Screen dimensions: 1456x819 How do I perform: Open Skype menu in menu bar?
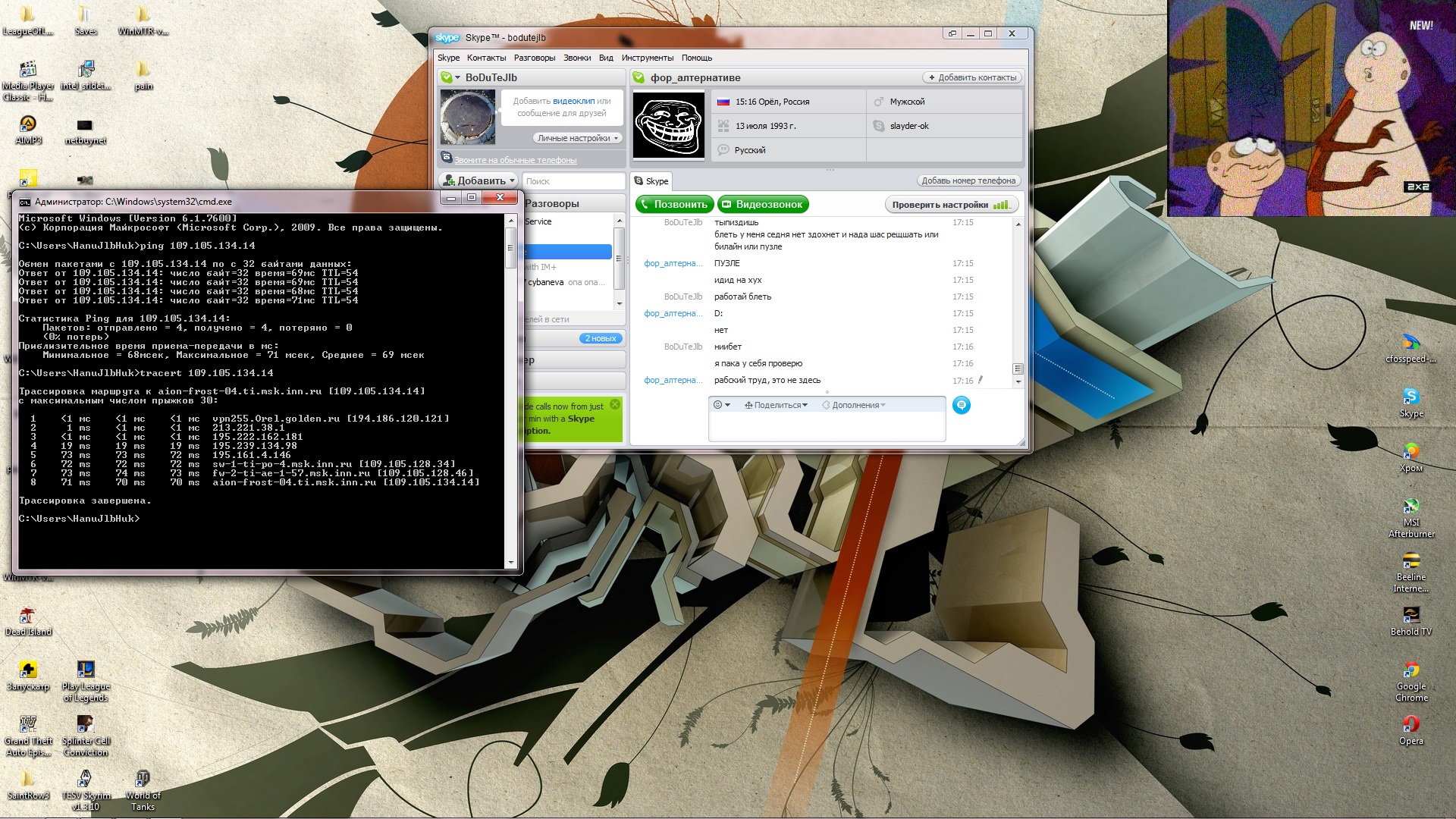[448, 58]
